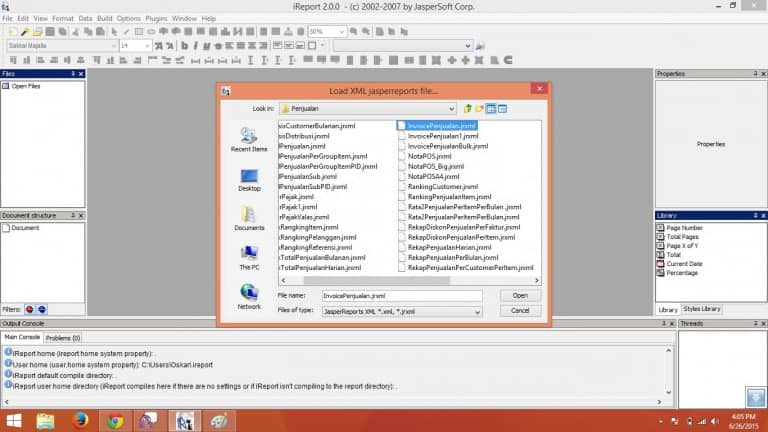Viewport: 768px width, 432px height.
Task: Open Documents location in dialog sidebar
Action: pos(249,218)
